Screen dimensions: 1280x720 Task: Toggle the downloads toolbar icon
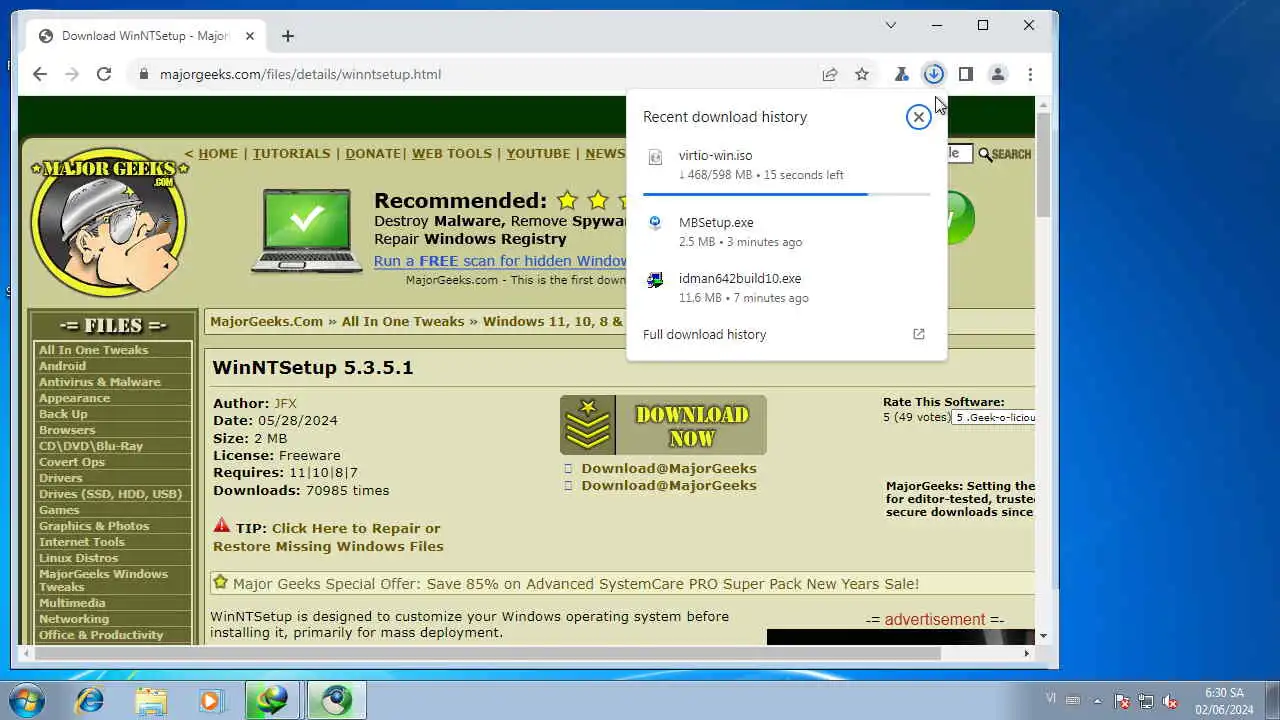pos(933,74)
